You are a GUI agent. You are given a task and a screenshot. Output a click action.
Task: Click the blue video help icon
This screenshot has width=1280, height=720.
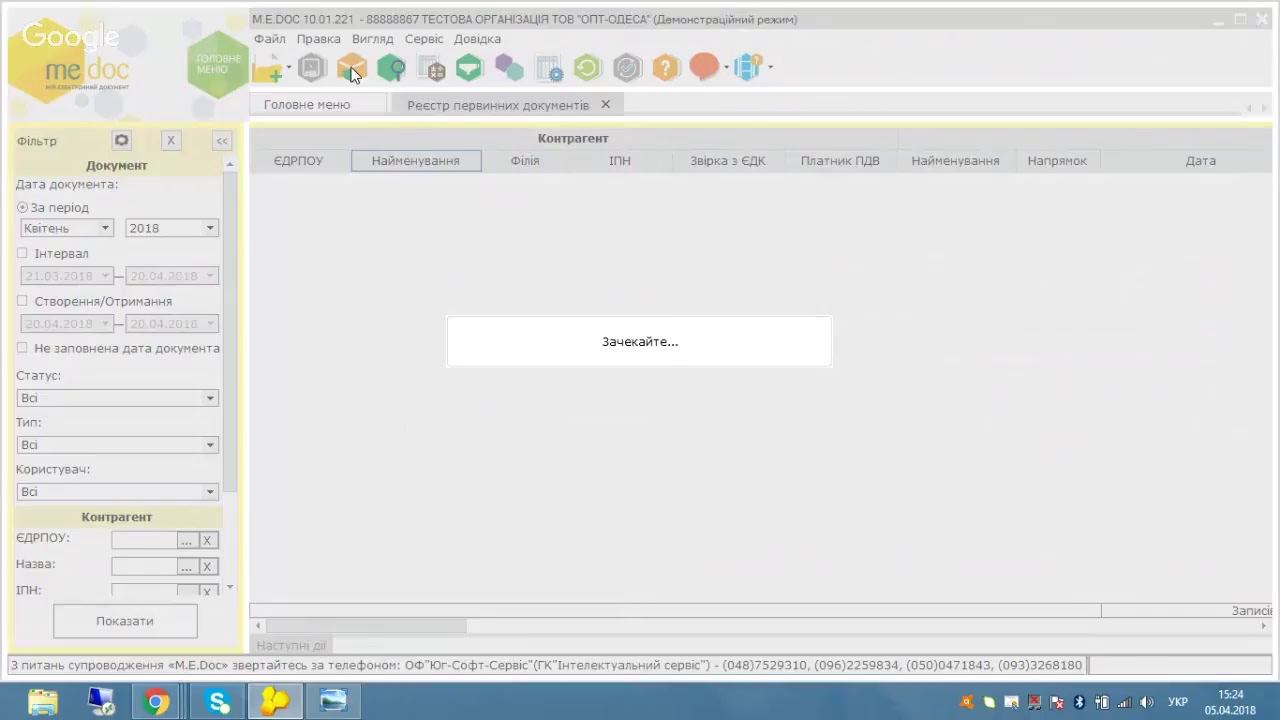coord(748,68)
